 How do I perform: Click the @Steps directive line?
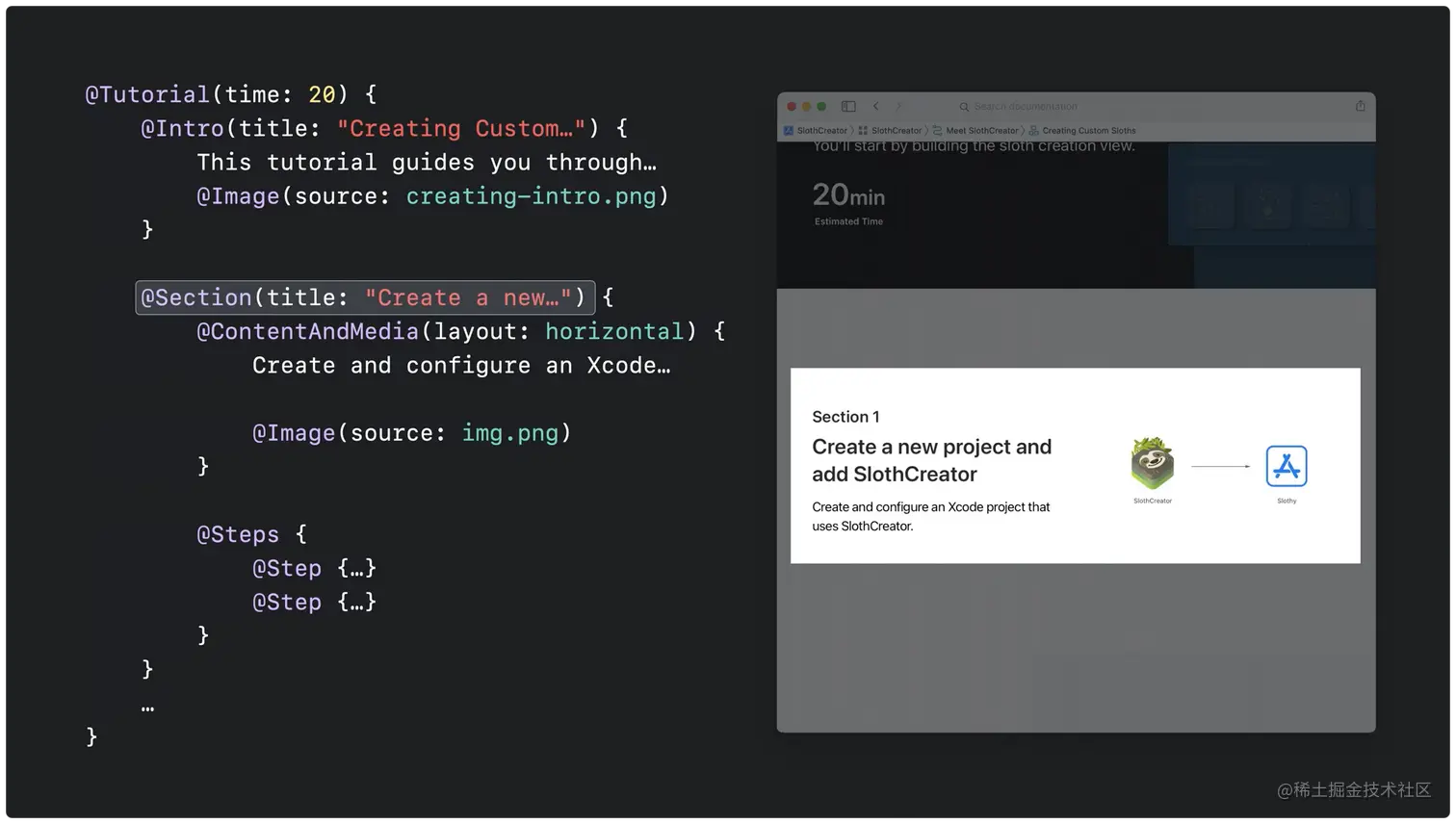click(x=251, y=534)
